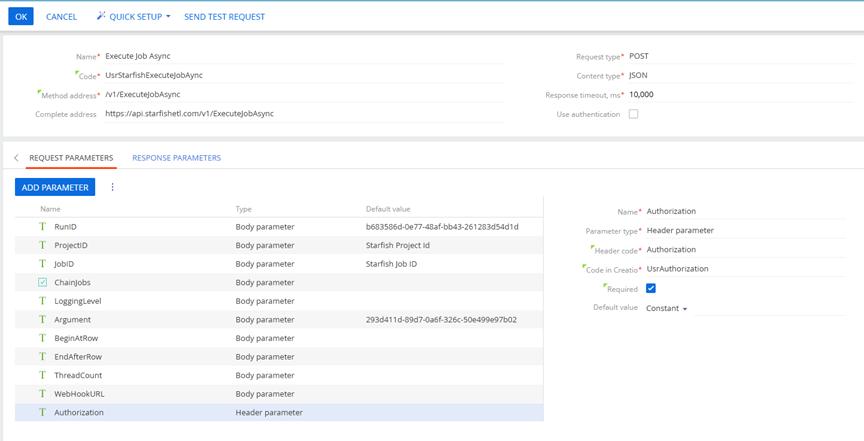The width and height of the screenshot is (864, 441).
Task: Click the text type icon for EndAfterRow
Action: [x=42, y=357]
